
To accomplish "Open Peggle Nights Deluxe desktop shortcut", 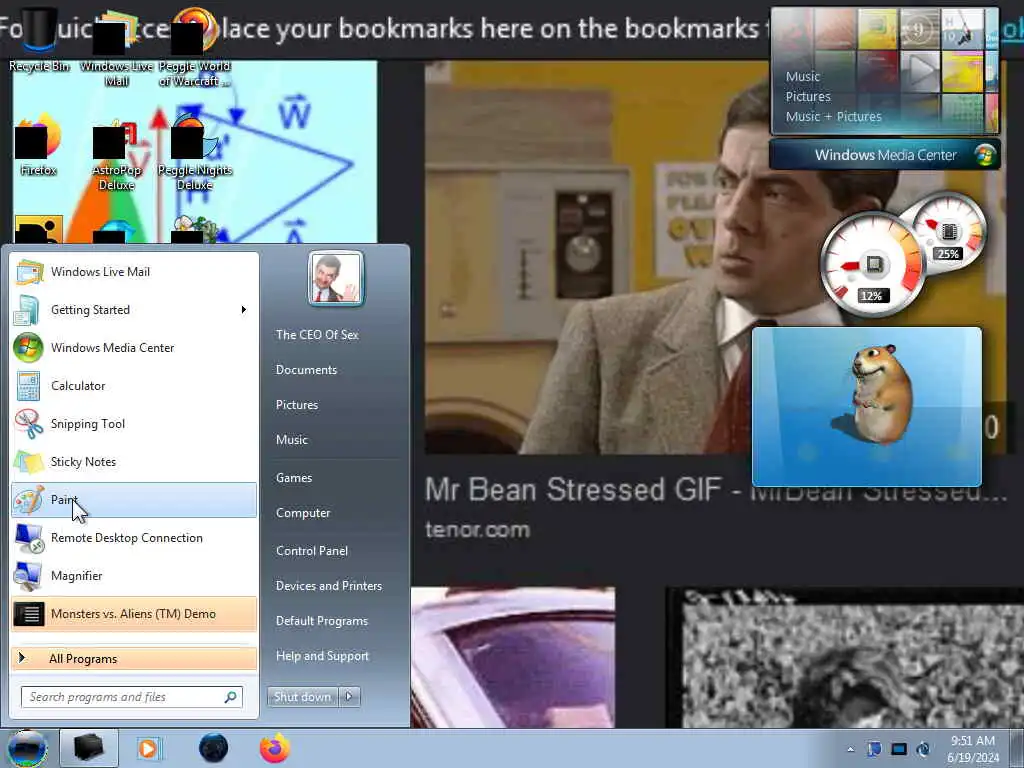I will (195, 152).
